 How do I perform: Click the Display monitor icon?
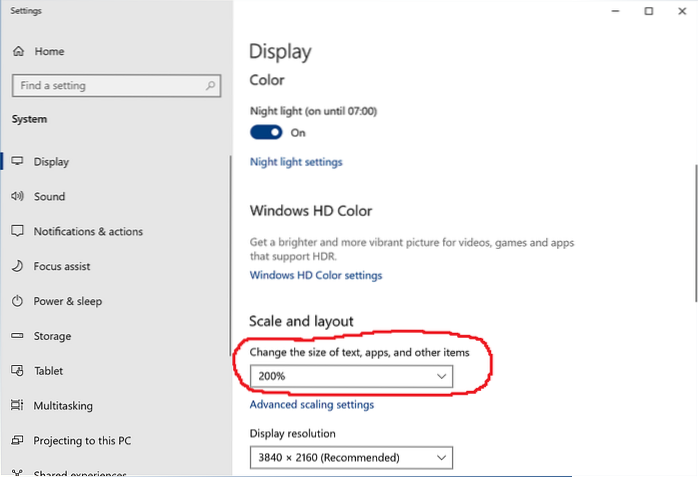click(17, 162)
